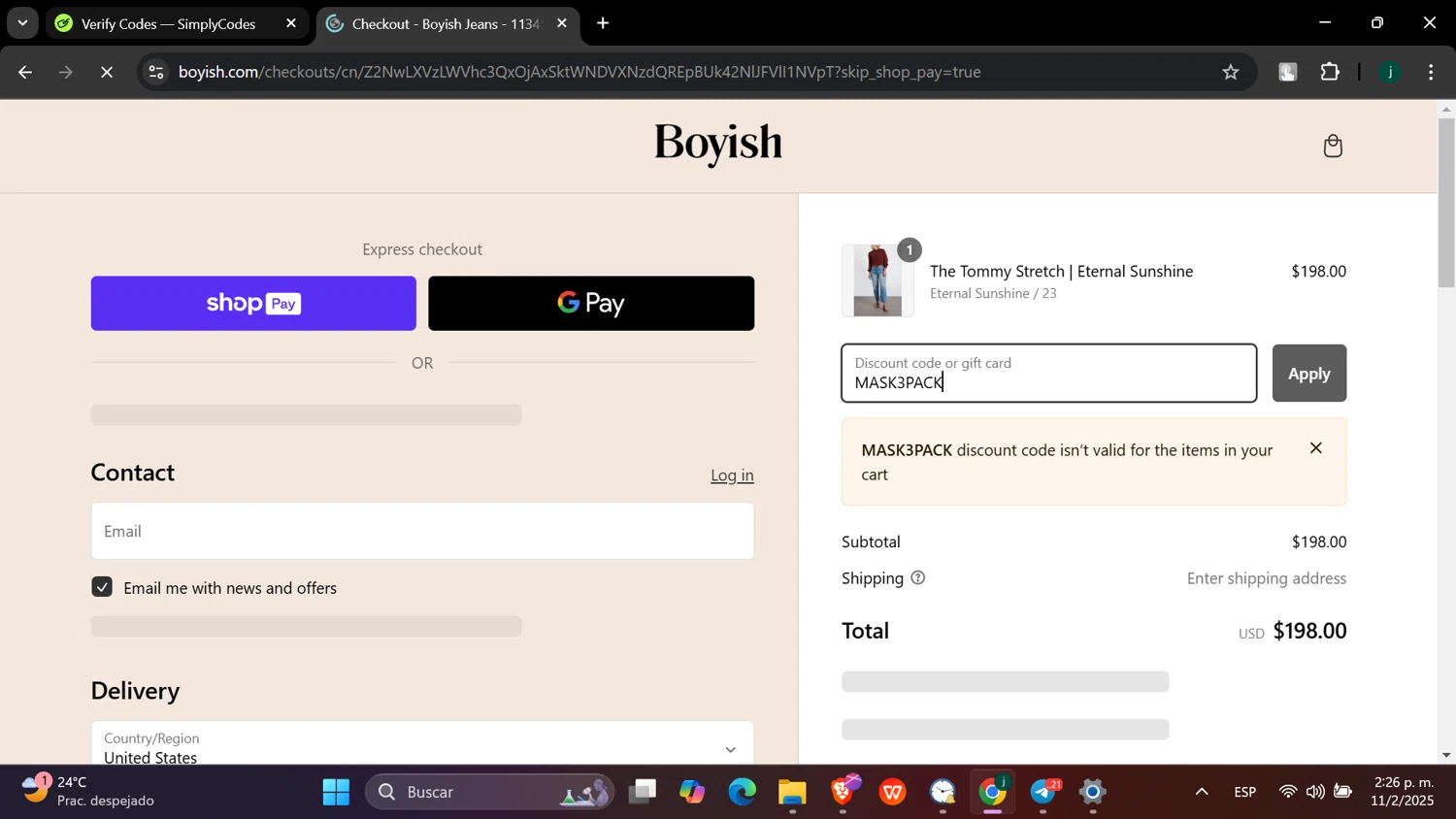View site information icon in address bar
The image size is (1456, 819).
pos(156,72)
